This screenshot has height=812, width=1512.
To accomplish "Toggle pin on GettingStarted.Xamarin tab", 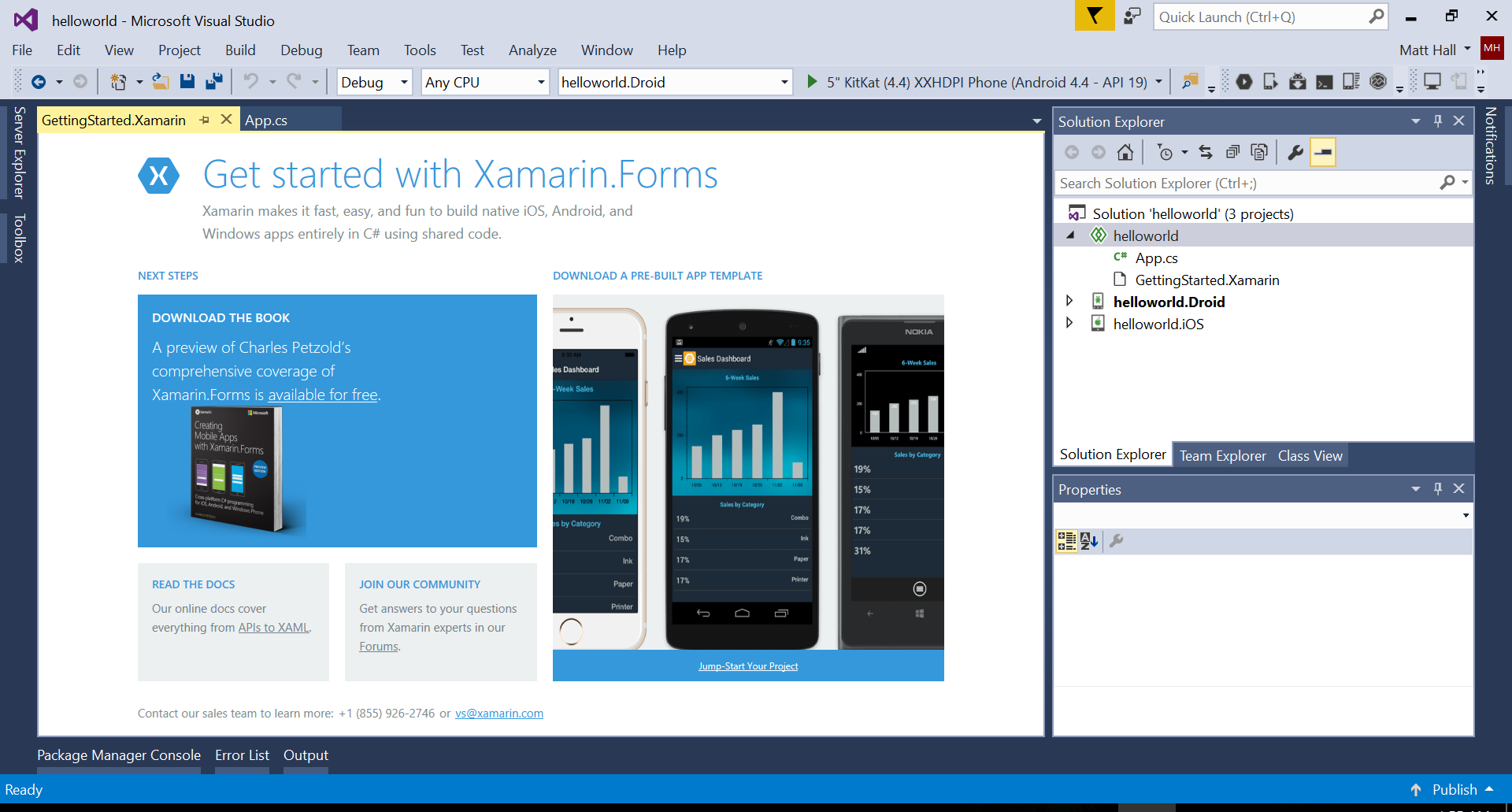I will pos(205,120).
